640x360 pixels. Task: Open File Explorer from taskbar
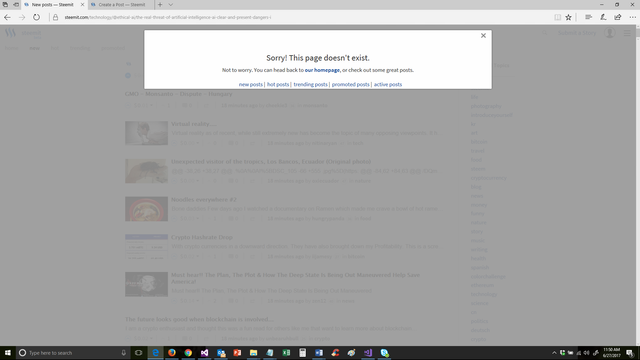coord(253,353)
